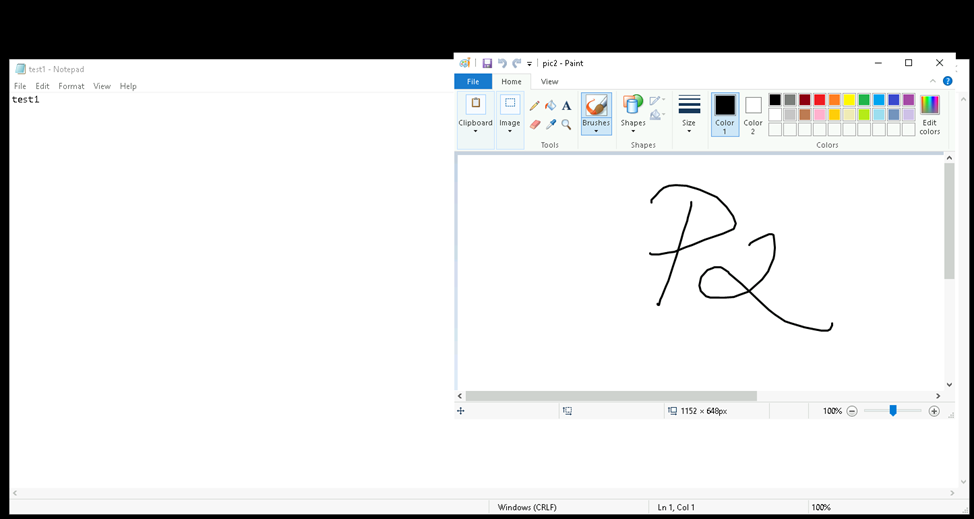Select the Magnifier tool
Screen dimensions: 974x519
coord(567,125)
